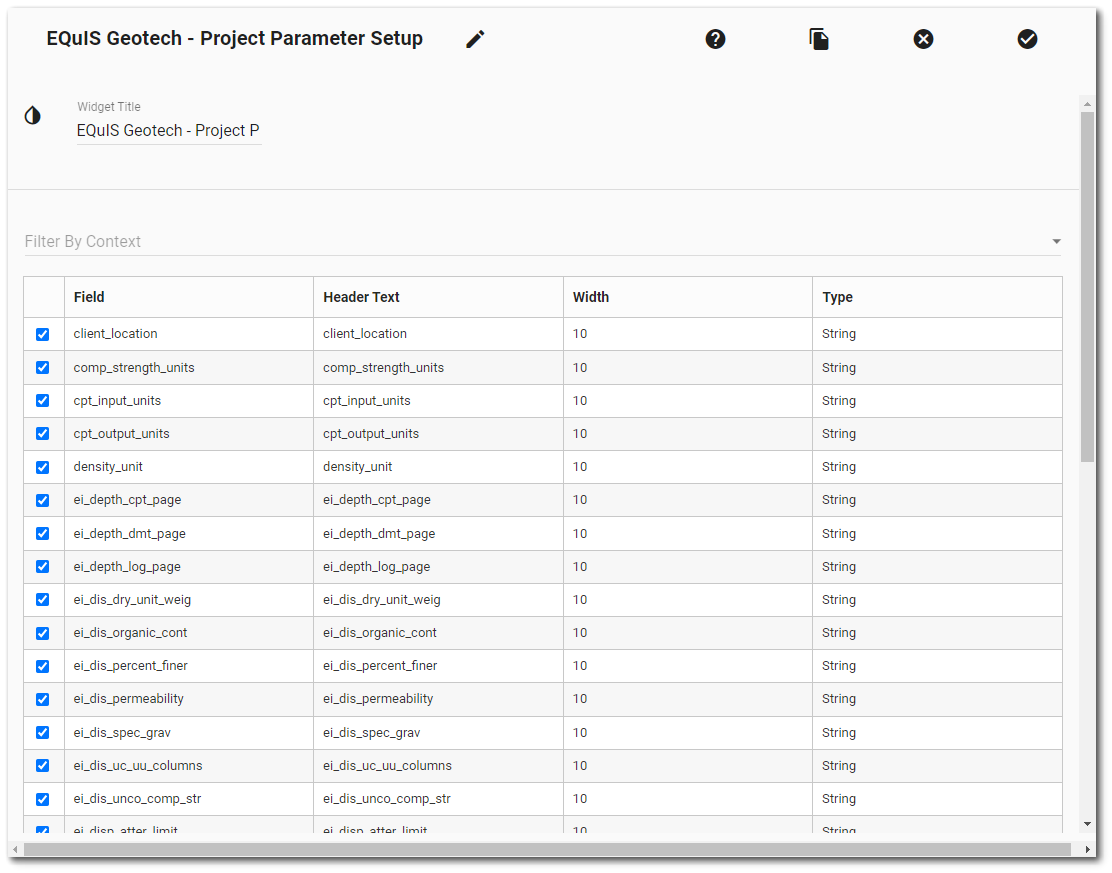Select the client_location Header Text cell
The image size is (1112, 873).
(x=438, y=334)
